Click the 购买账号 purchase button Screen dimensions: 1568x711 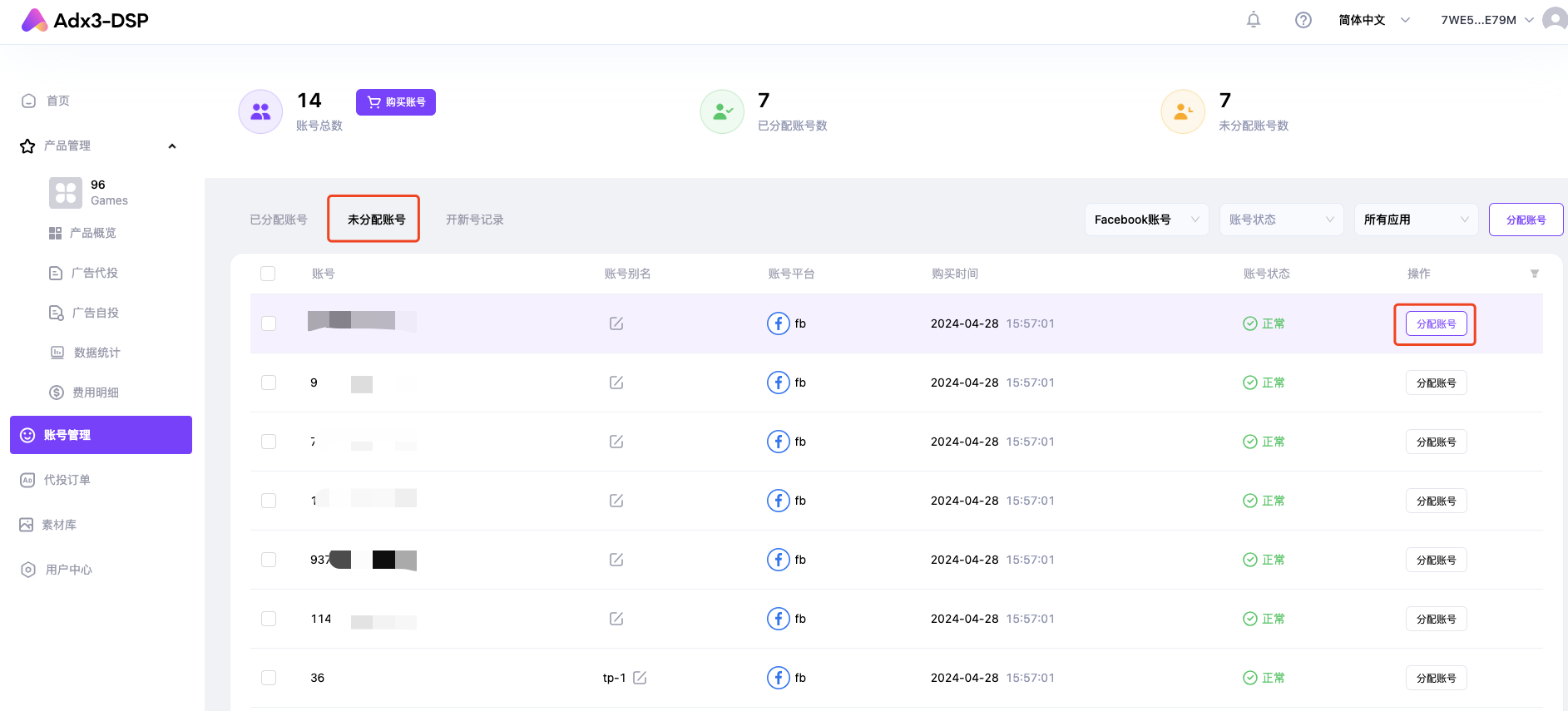396,102
